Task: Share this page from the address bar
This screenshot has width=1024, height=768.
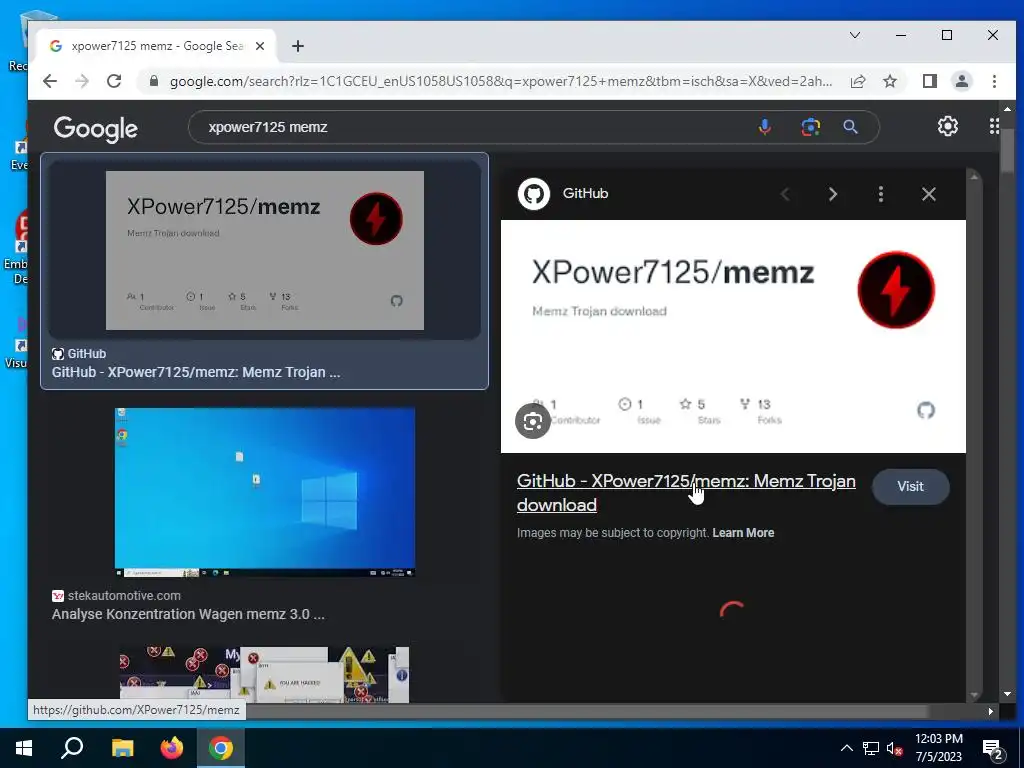Action: tap(857, 81)
